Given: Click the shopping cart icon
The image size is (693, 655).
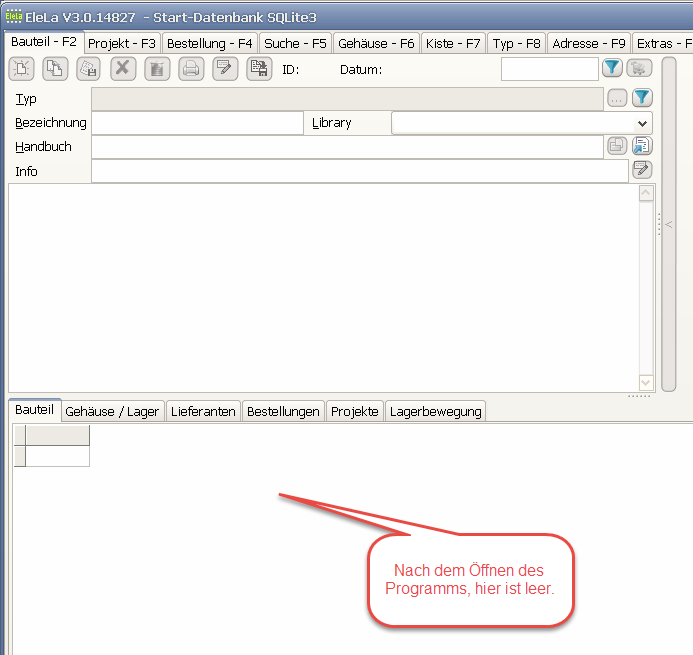Looking at the screenshot, I should pyautogui.click(x=639, y=68).
